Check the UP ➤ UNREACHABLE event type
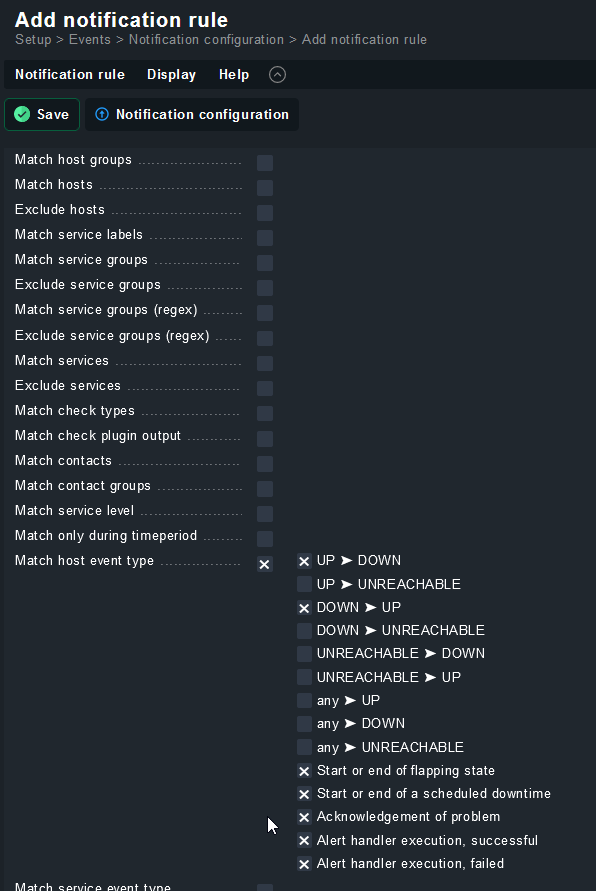Viewport: 596px width, 891px height. pyautogui.click(x=304, y=584)
